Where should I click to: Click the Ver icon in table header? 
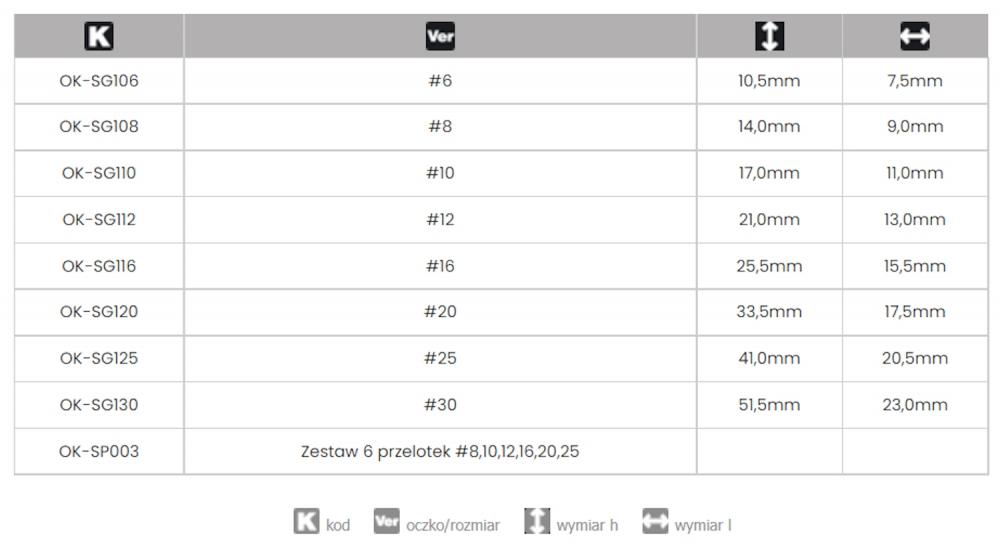click(x=440, y=36)
